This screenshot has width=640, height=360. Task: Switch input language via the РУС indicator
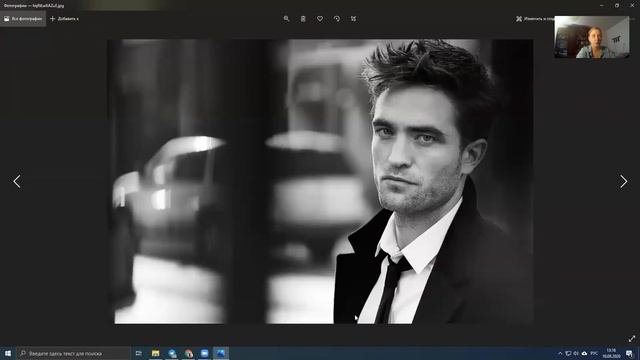[x=594, y=353]
